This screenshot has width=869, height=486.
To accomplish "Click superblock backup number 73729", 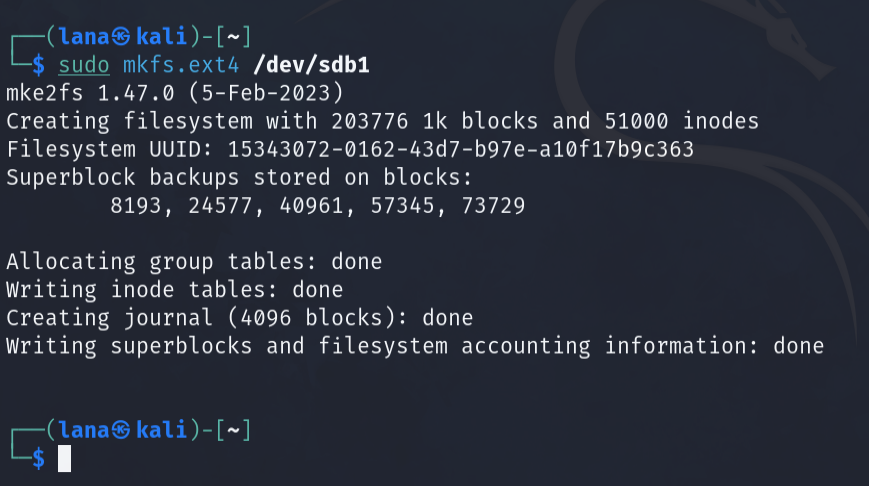I will pyautogui.click(x=493, y=206).
